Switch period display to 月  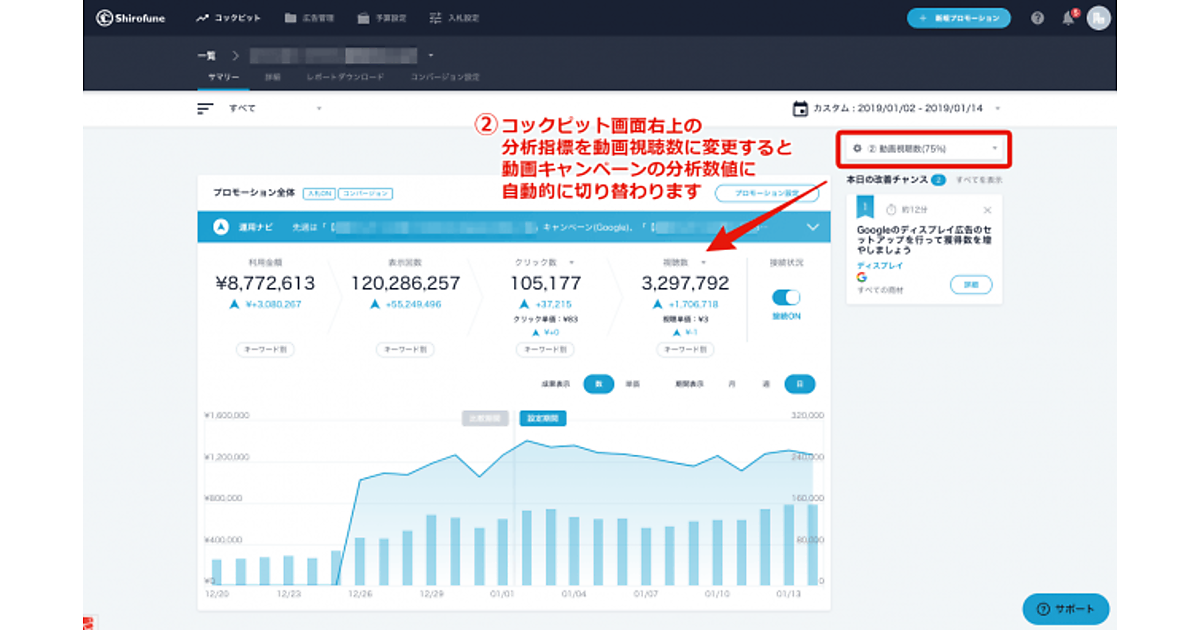tap(732, 383)
